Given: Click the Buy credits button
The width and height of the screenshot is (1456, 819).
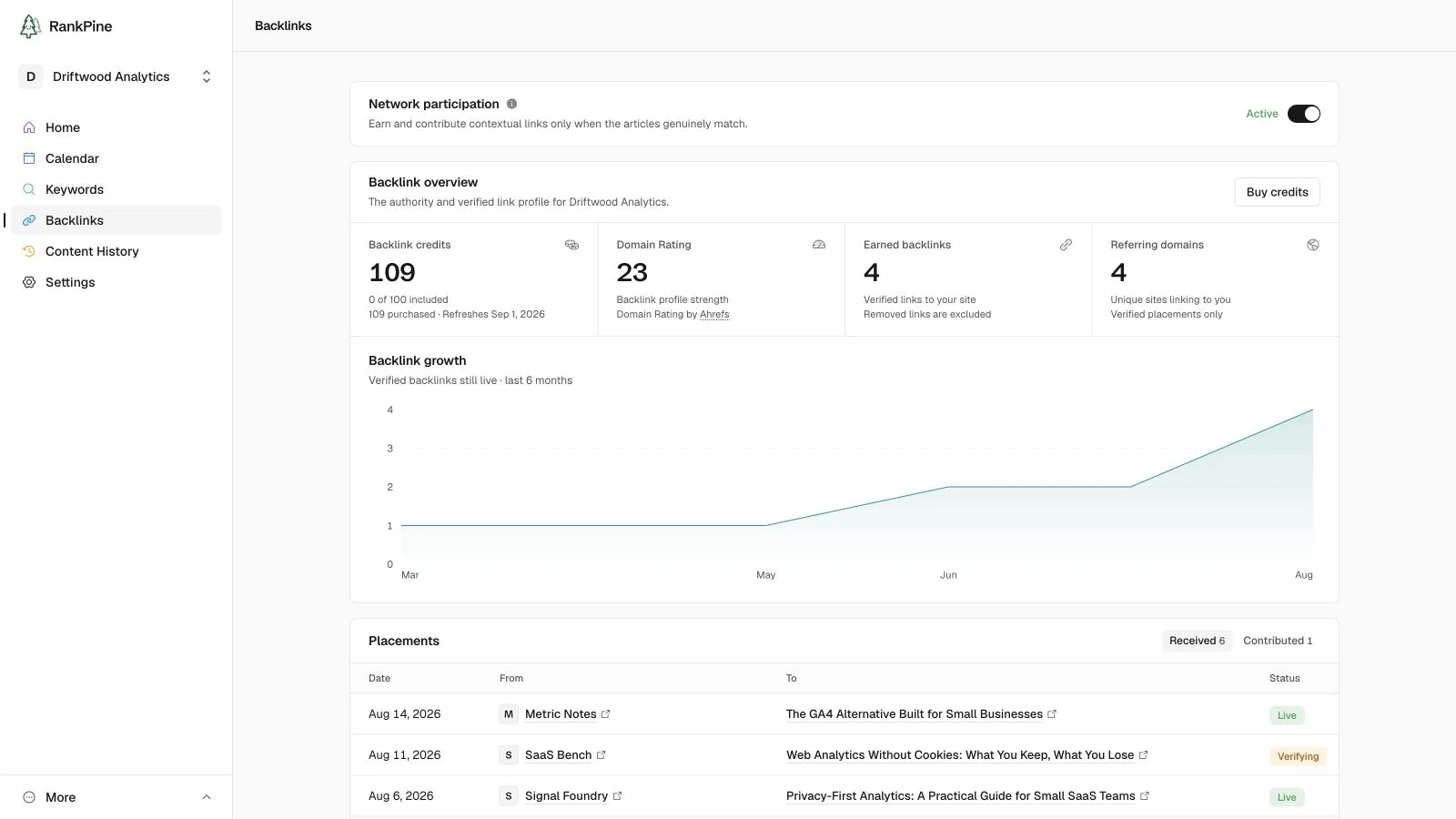Looking at the screenshot, I should [1277, 192].
